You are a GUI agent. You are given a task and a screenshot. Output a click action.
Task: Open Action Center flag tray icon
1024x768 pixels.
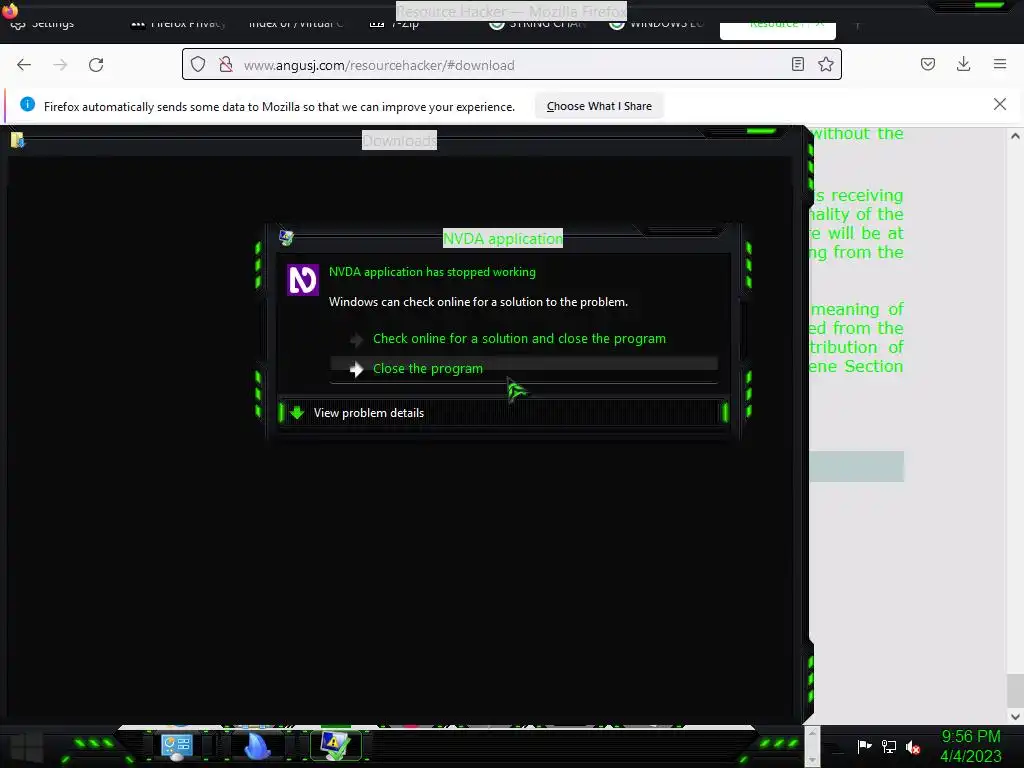(x=864, y=746)
